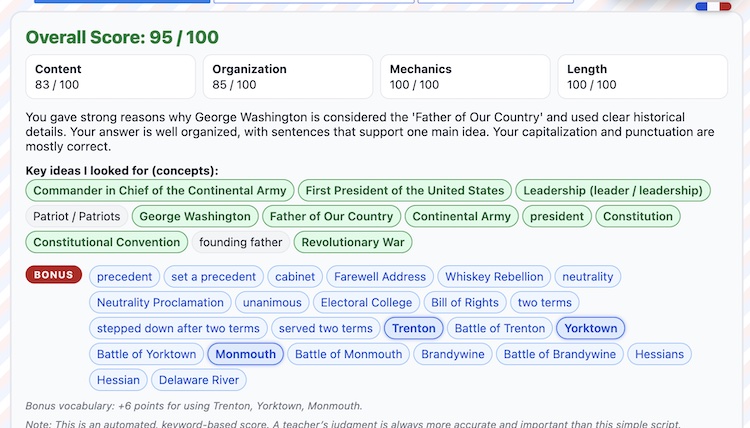Image resolution: width=750 pixels, height=428 pixels.
Task: Select the founding father concept chip
Action: pyautogui.click(x=241, y=242)
